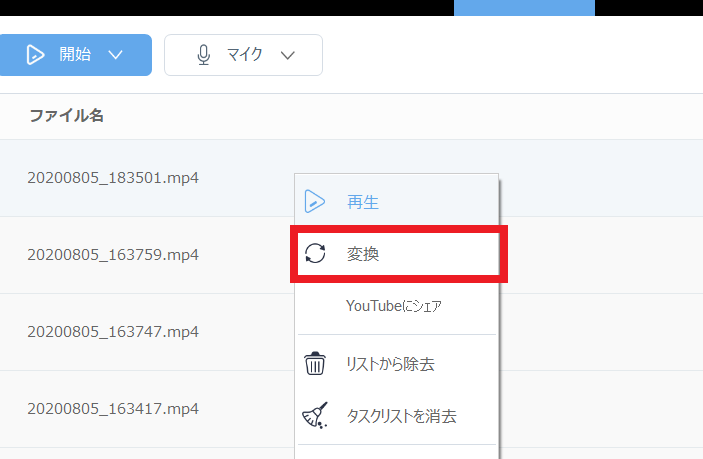The width and height of the screenshot is (703, 459).
Task: Select file 20200805_163417.mp4
Action: tap(113, 409)
